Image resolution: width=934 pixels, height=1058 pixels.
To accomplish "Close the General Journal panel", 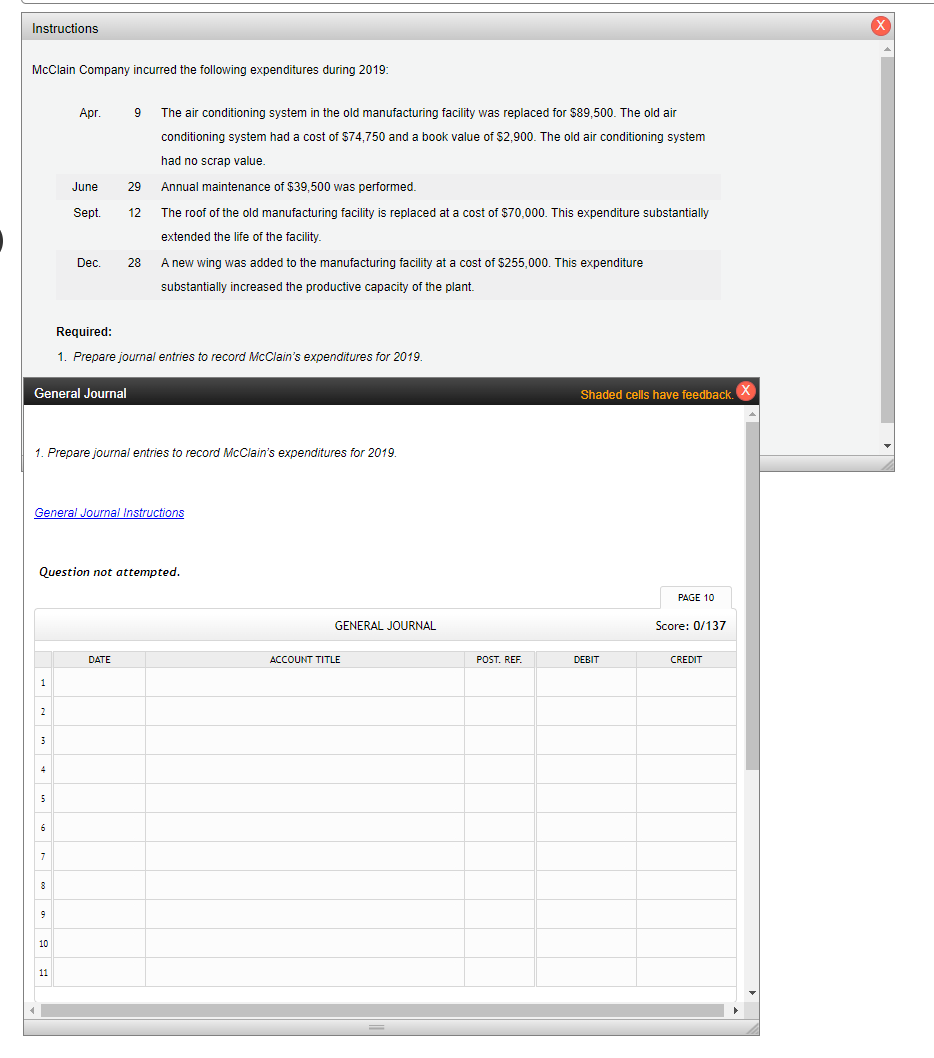I will (745, 391).
